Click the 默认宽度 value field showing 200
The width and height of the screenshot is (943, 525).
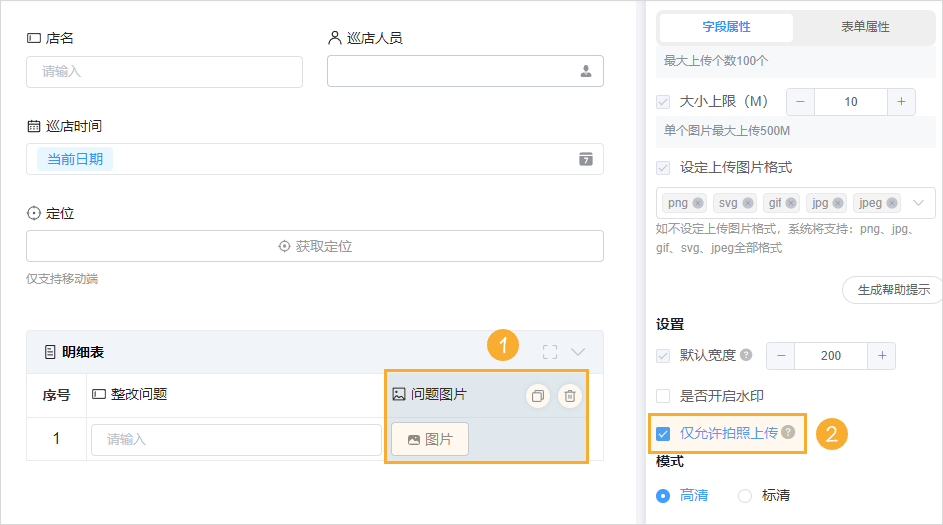[x=831, y=355]
